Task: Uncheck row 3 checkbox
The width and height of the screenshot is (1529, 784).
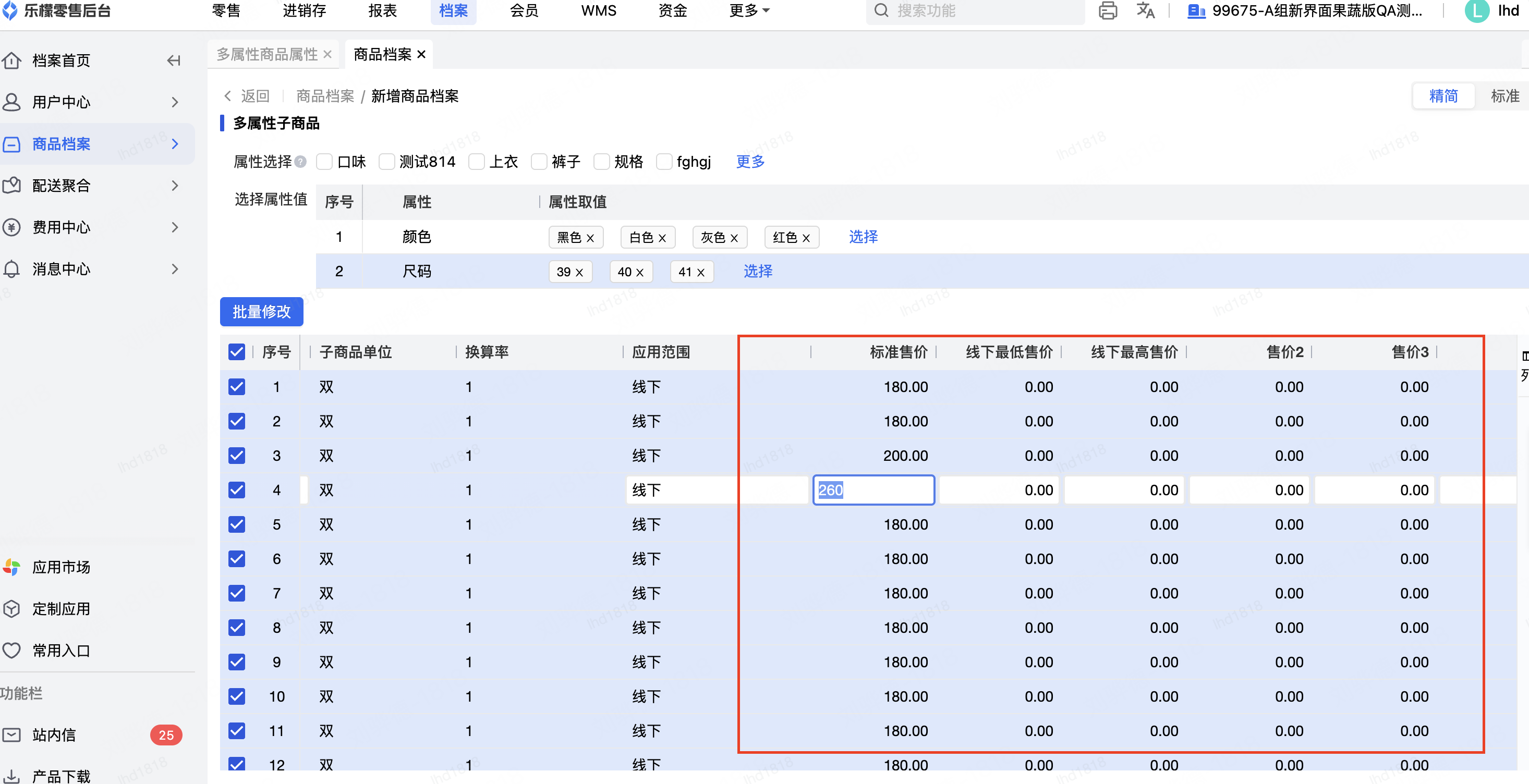Action: coord(236,455)
